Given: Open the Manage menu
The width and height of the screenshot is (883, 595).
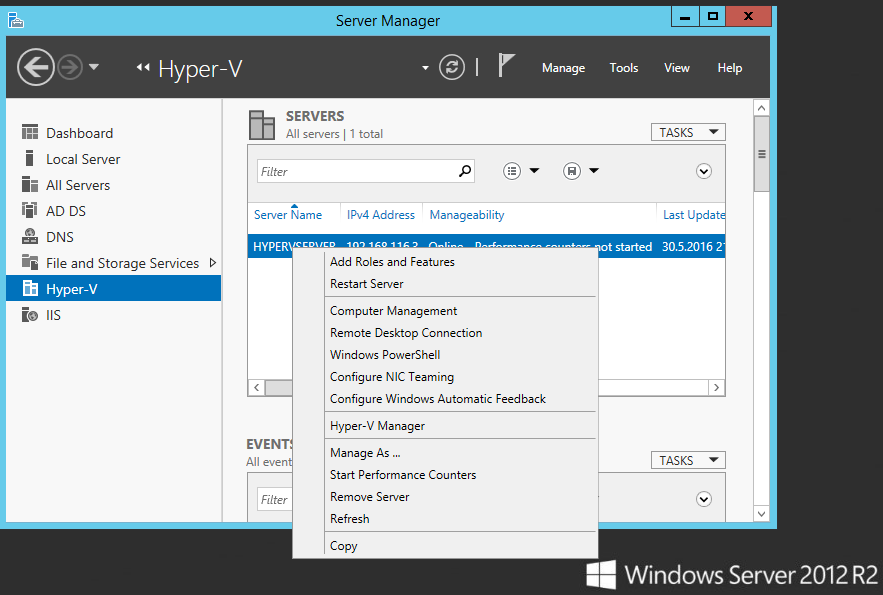Looking at the screenshot, I should click(563, 68).
